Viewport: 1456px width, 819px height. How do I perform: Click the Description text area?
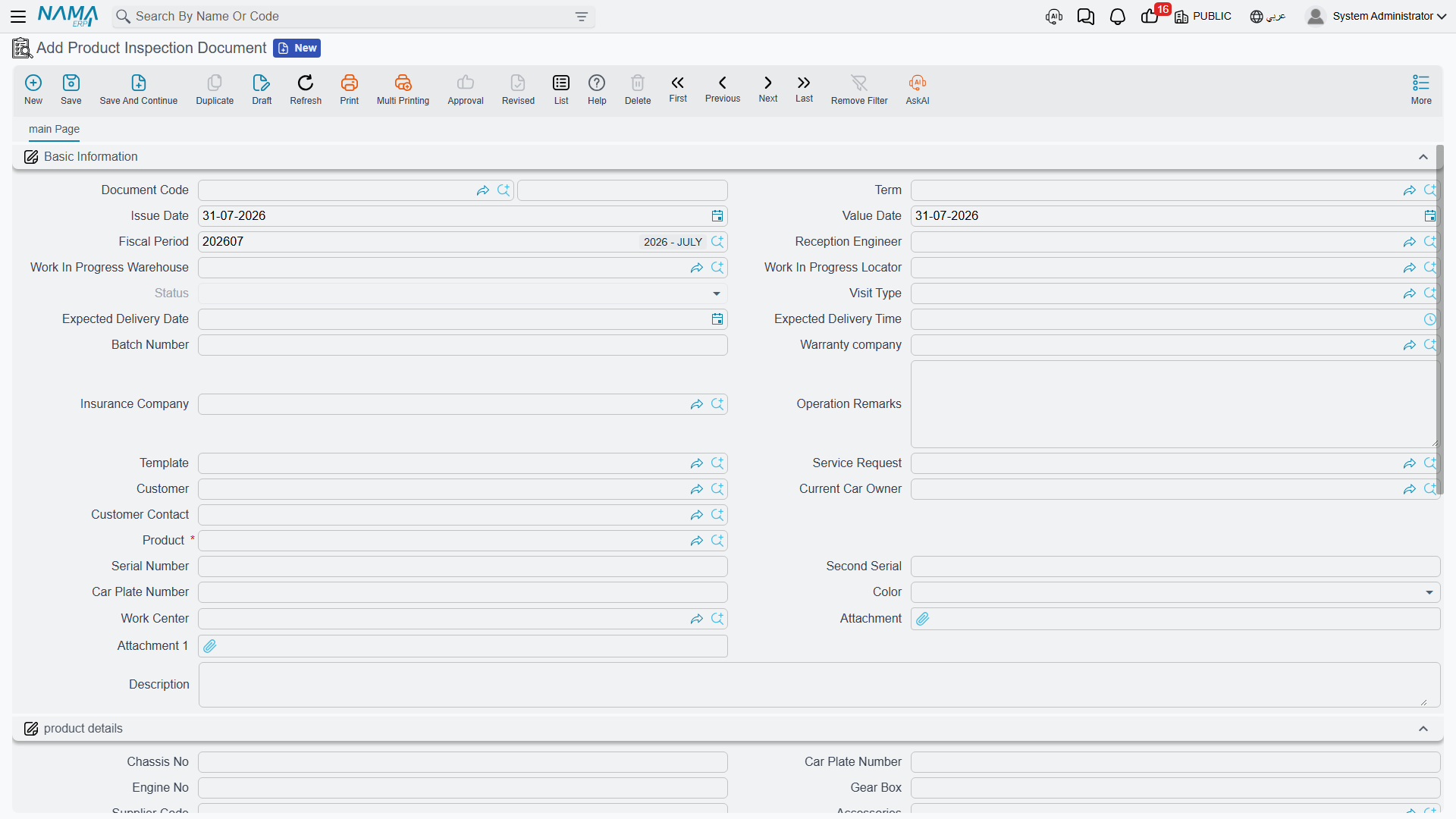pos(819,685)
